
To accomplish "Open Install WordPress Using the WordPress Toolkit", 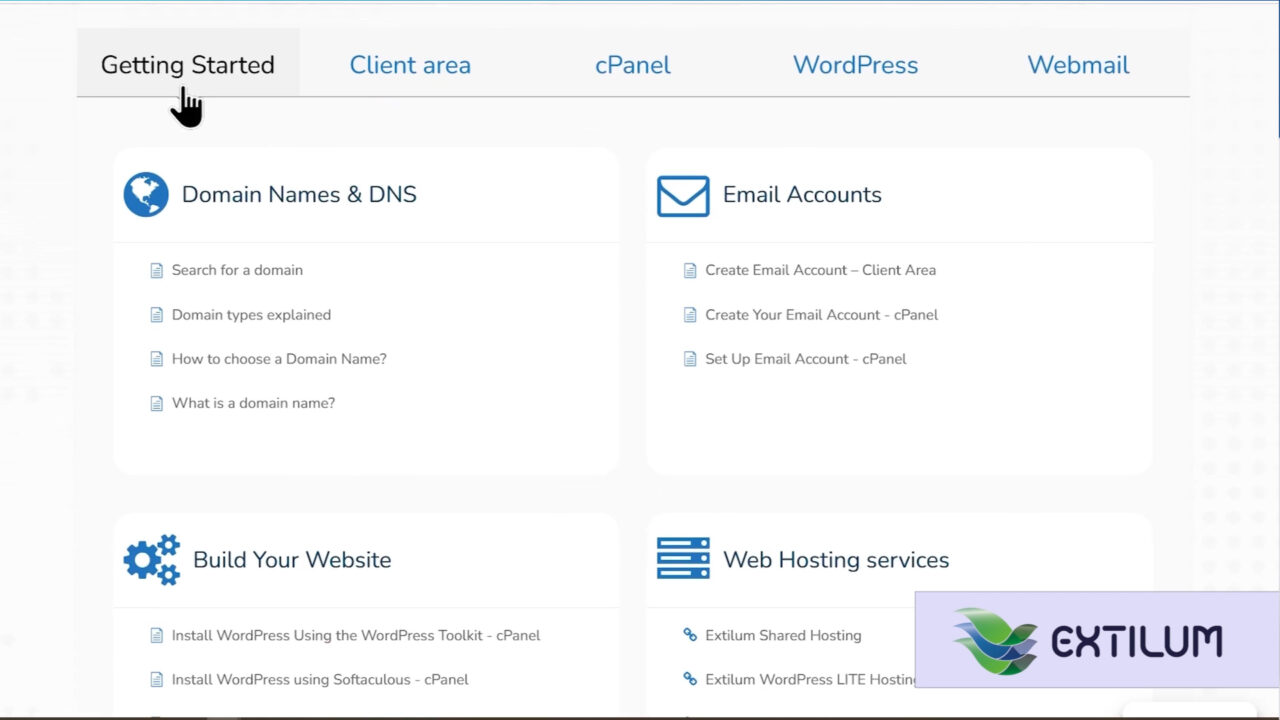I will tap(356, 635).
